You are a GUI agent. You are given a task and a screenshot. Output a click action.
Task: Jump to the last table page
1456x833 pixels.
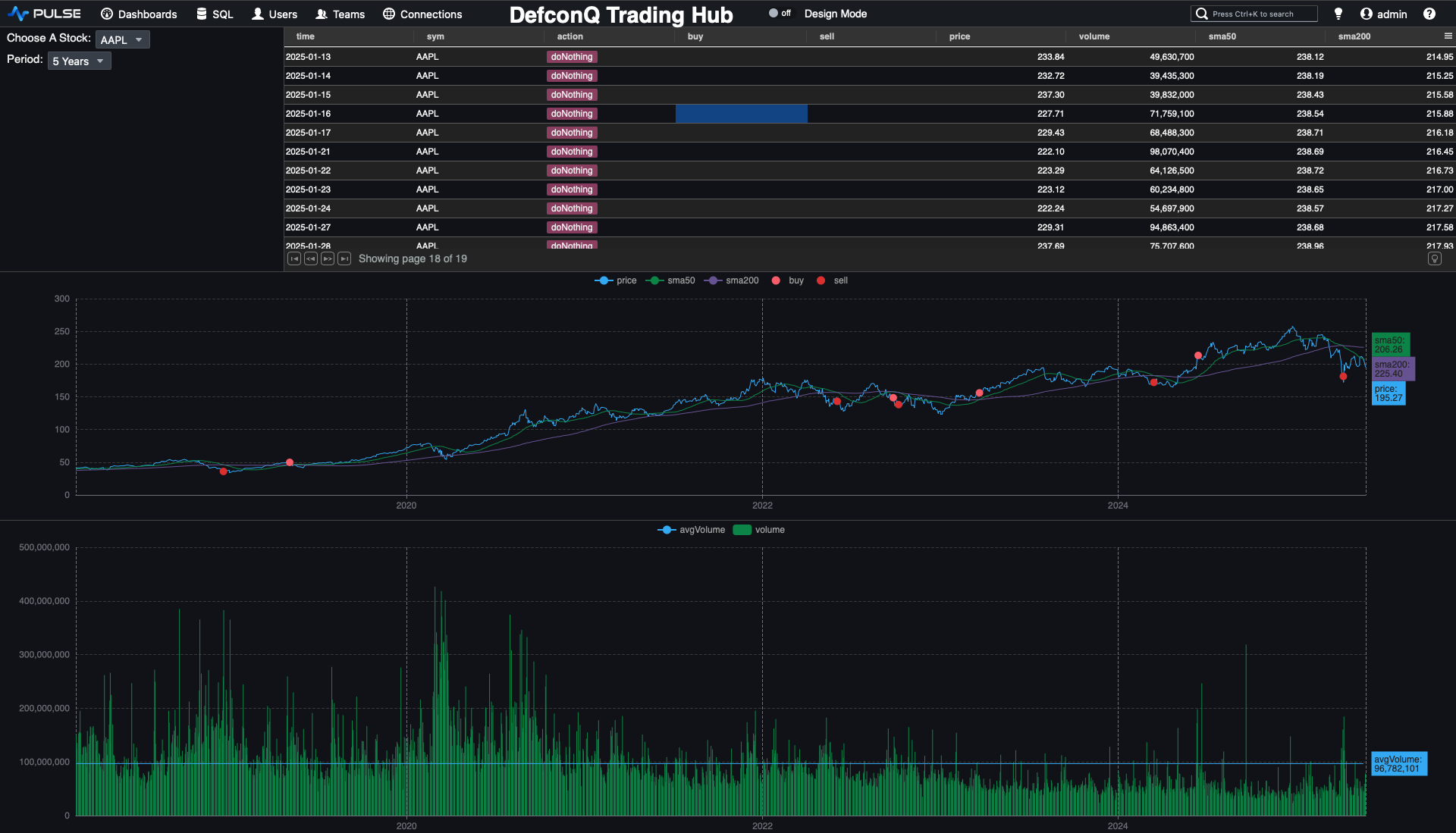[344, 258]
